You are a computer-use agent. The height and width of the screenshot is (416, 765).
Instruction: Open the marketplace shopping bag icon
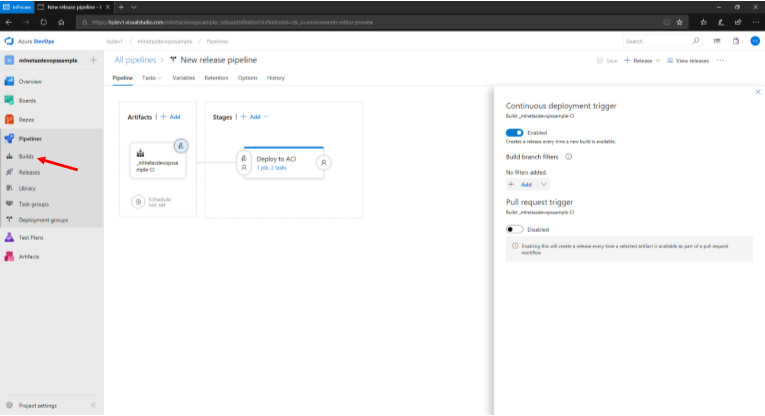click(733, 41)
